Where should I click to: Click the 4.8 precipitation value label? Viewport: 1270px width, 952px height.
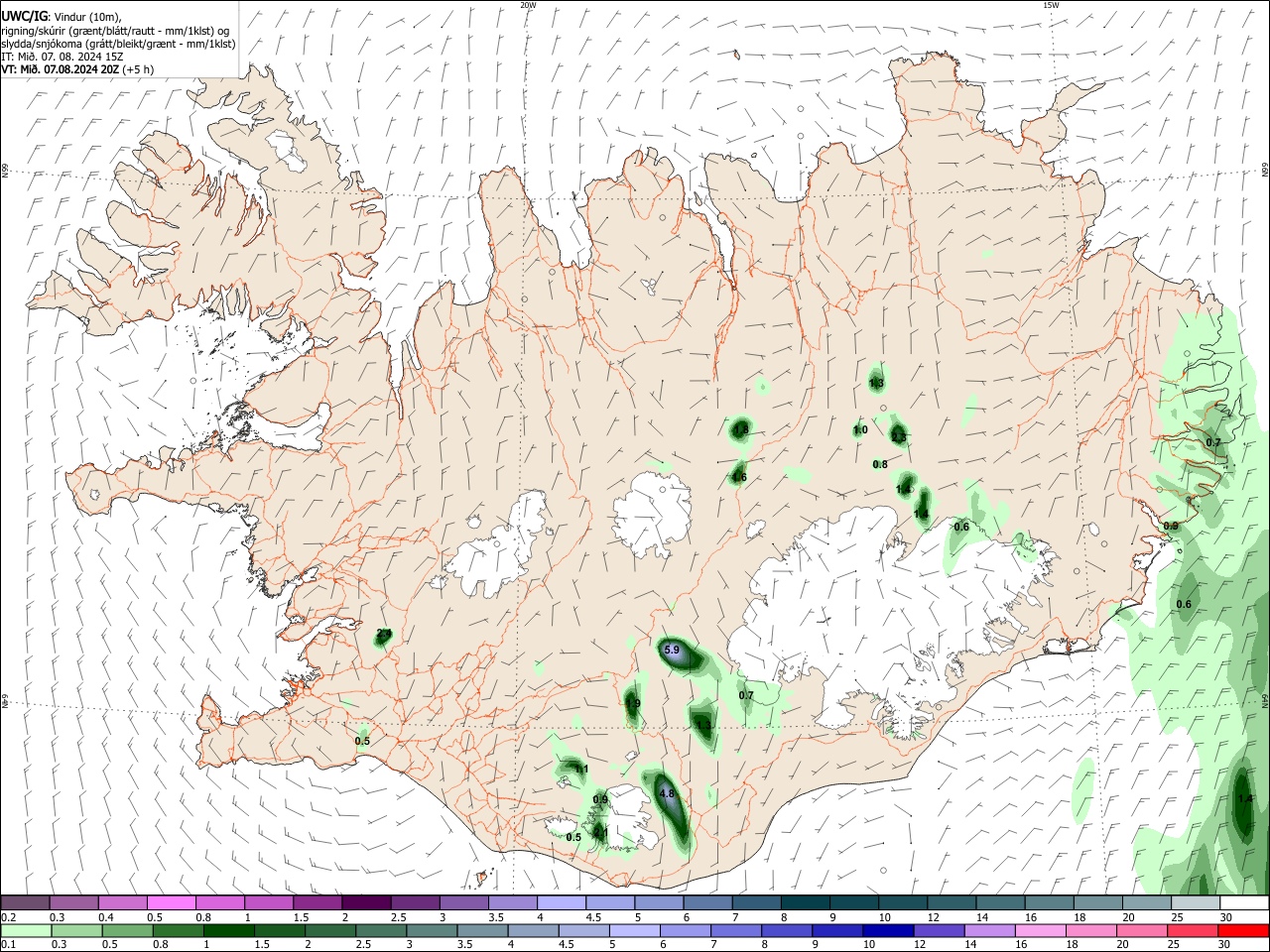(x=667, y=793)
